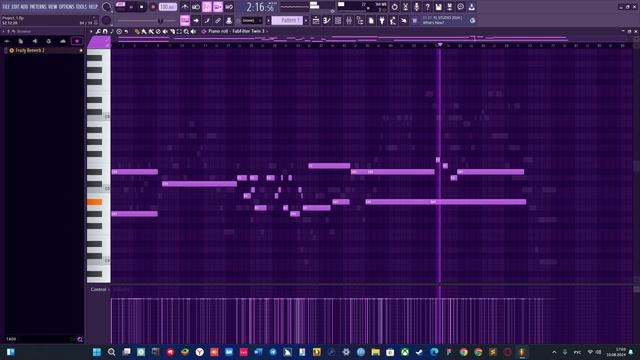Screen dimensions: 640x360
Task: Open the OPTIONS menu
Action: tap(67, 7)
